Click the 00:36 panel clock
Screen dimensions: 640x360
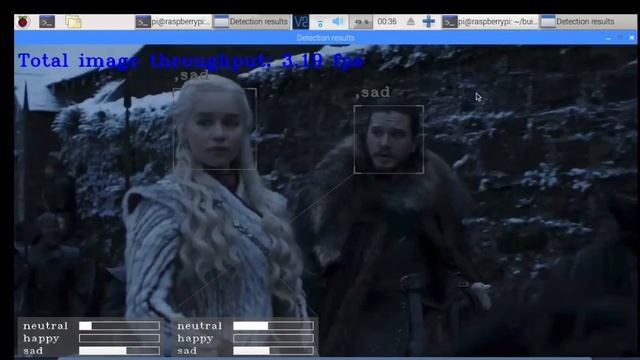[x=387, y=22]
